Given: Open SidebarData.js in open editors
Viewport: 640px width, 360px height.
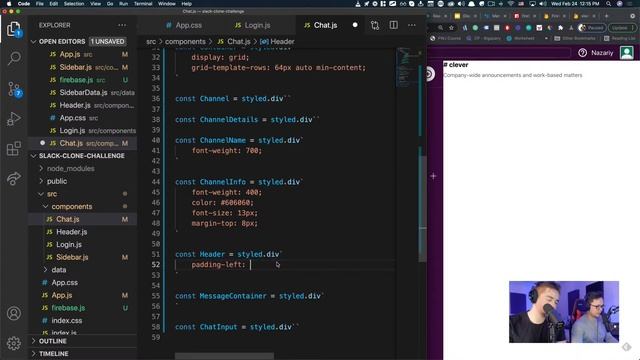Looking at the screenshot, I should click(x=82, y=93).
